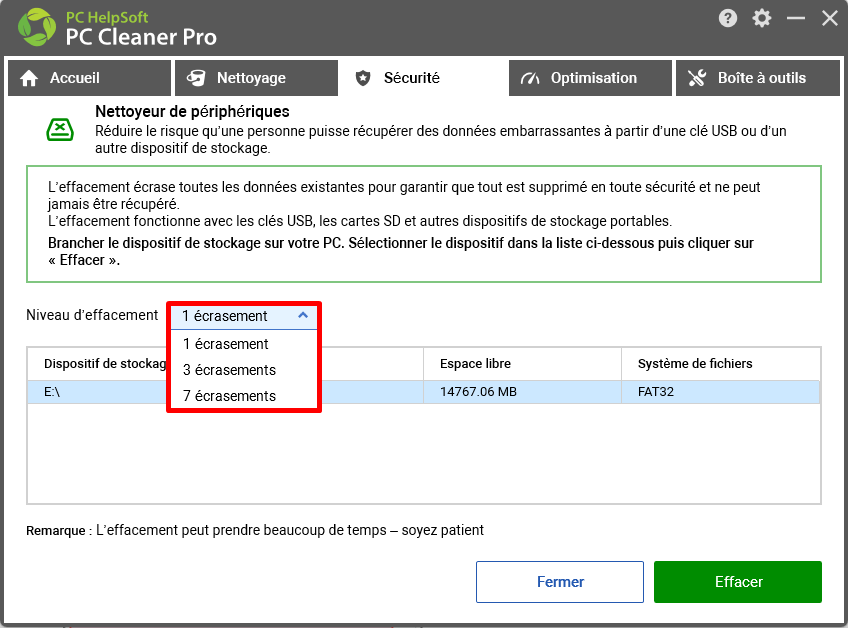The height and width of the screenshot is (628, 848).
Task: Click the 'Nettoyeur de périphériques' heading
Action: (192, 111)
